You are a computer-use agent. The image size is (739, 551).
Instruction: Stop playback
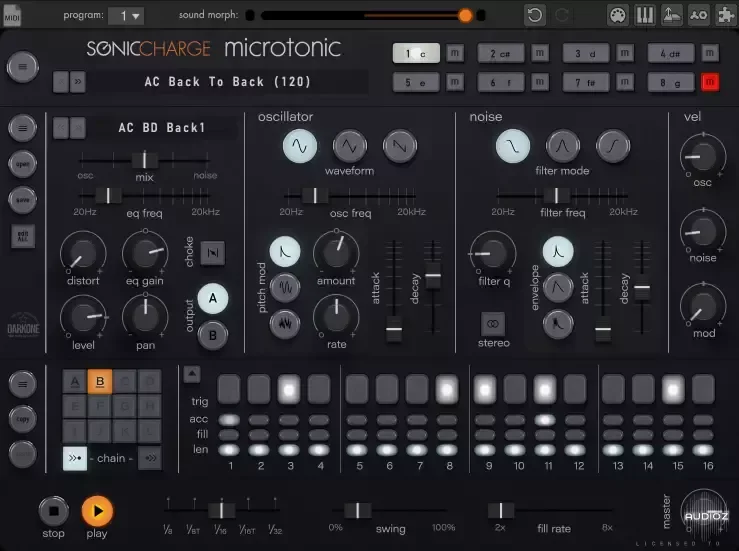click(53, 511)
